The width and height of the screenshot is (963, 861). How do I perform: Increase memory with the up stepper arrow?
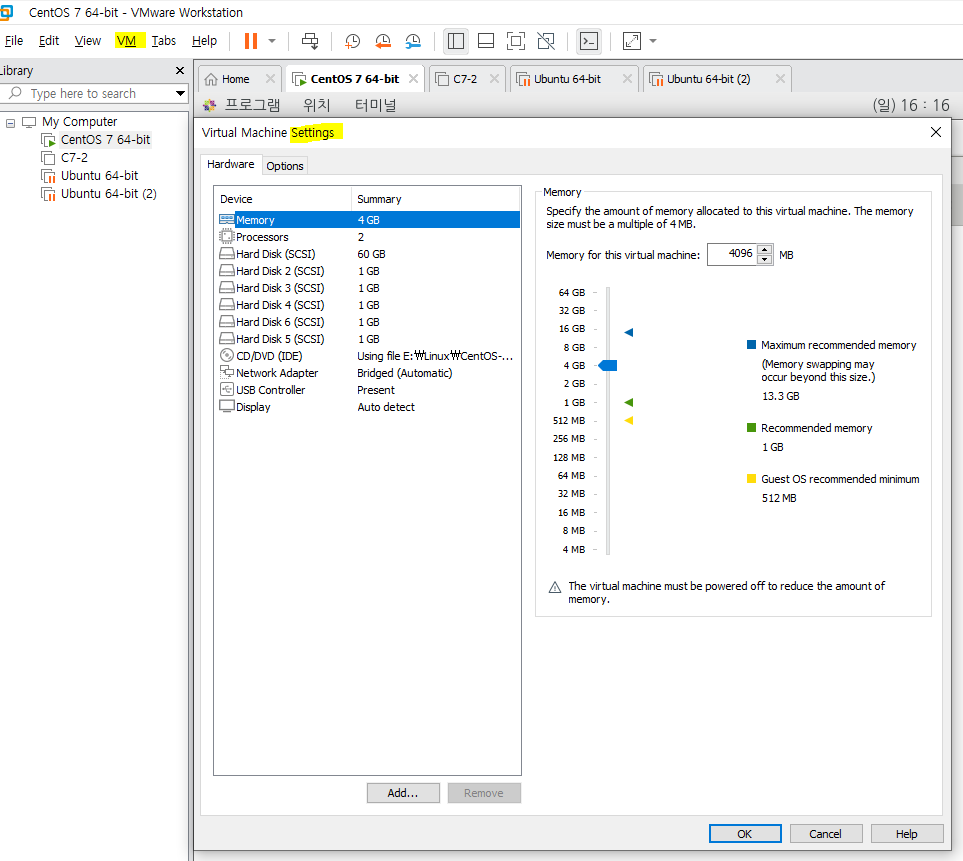coord(765,249)
